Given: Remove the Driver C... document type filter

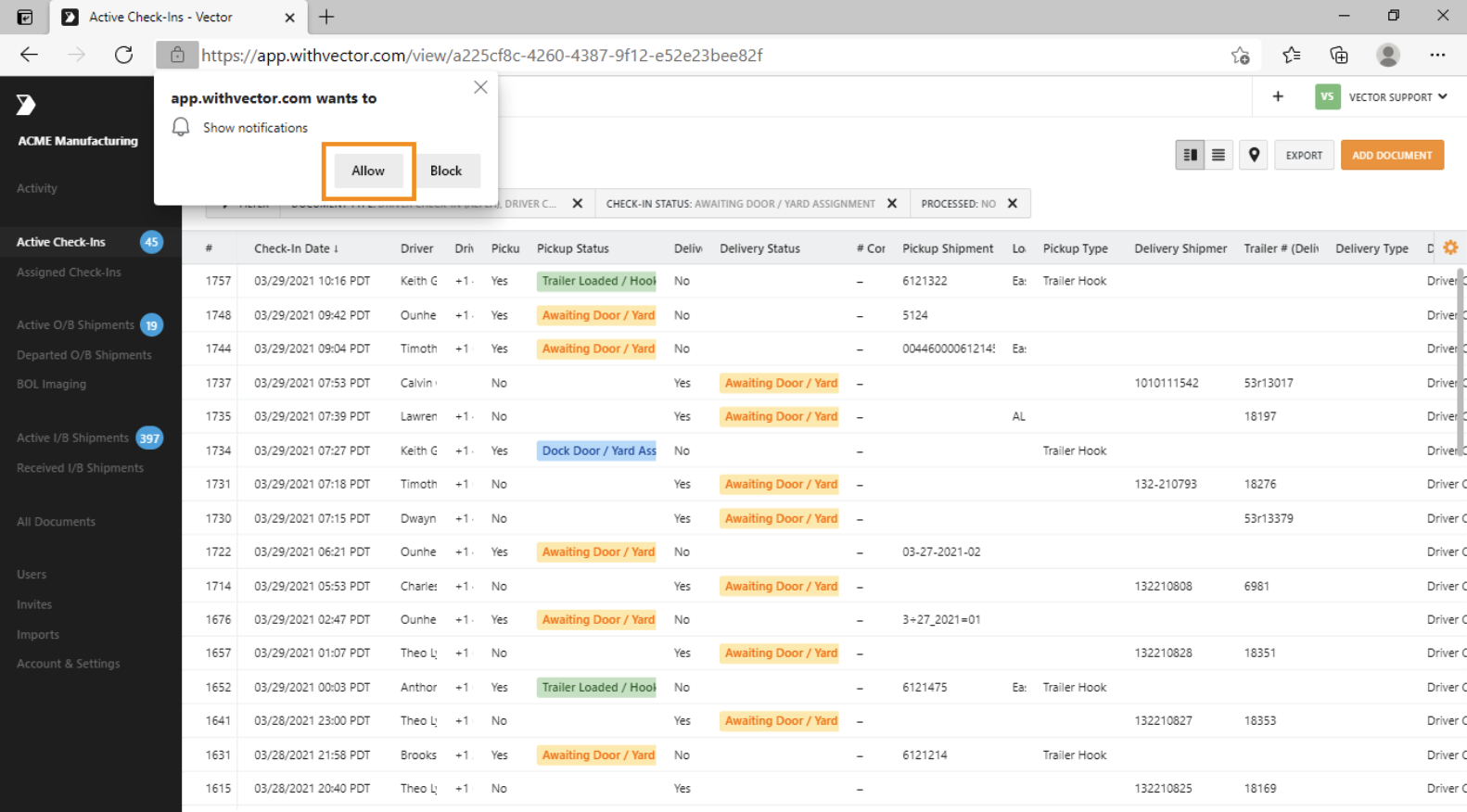Looking at the screenshot, I should 578,203.
